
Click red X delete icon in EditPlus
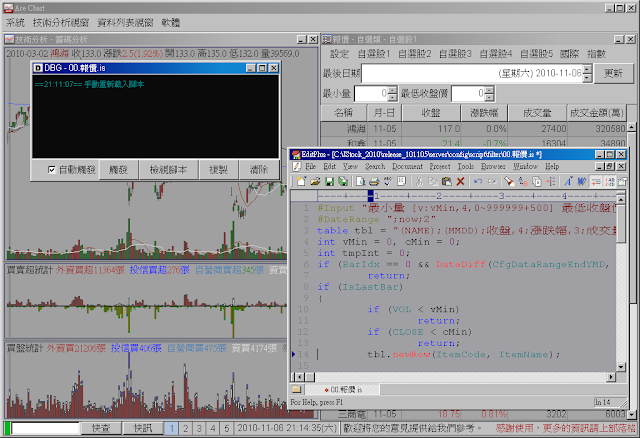click(460, 181)
